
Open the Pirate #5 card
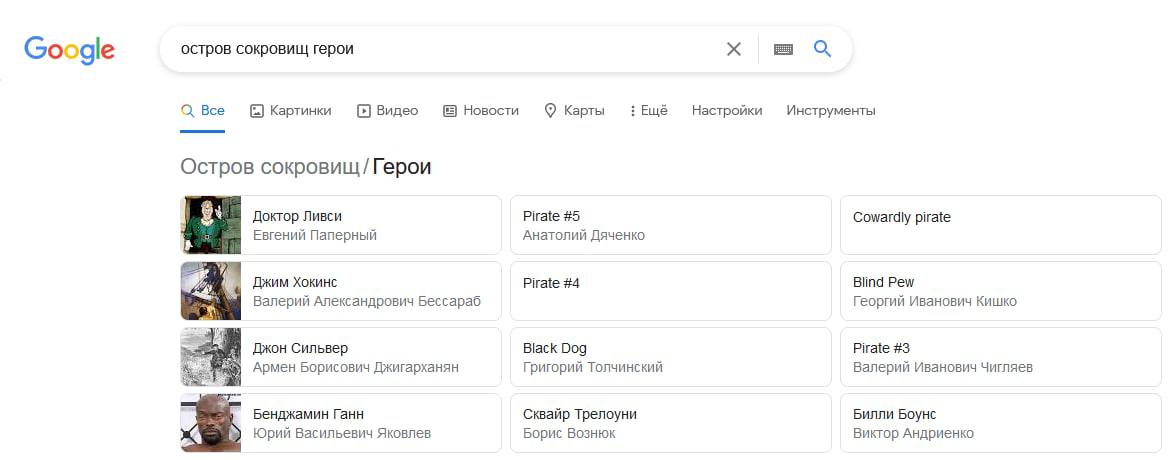[x=670, y=225]
